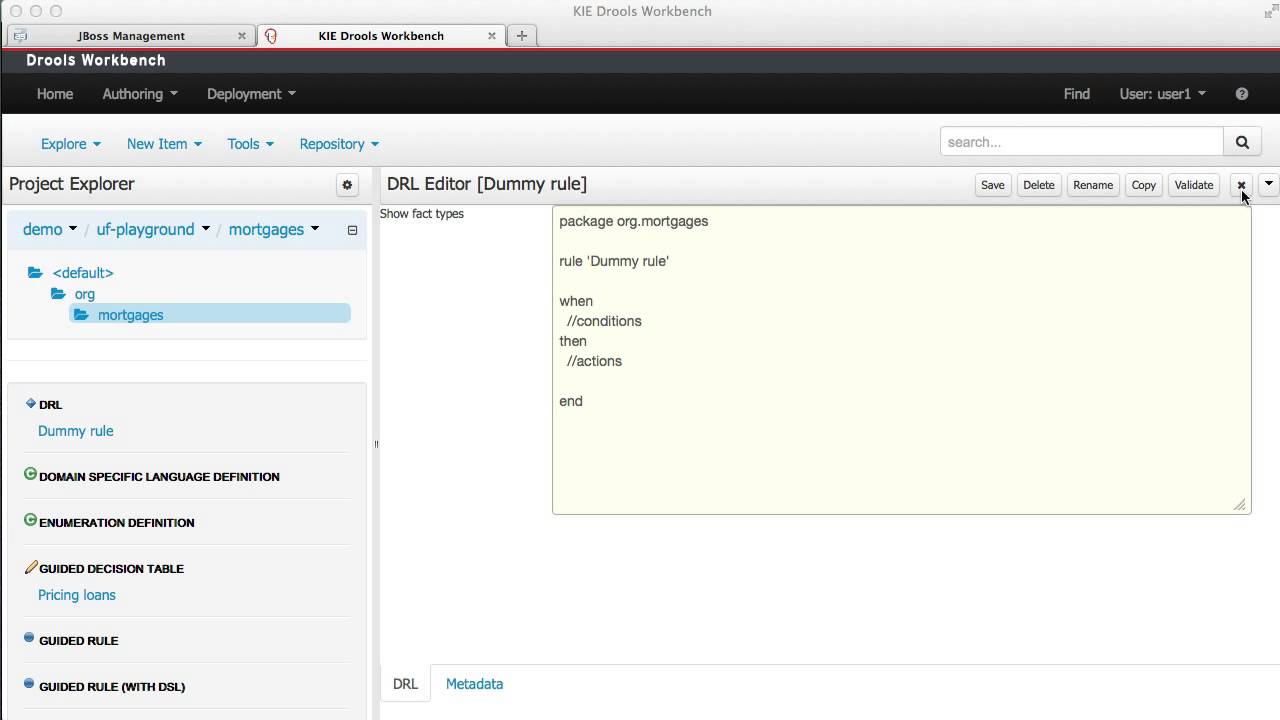
Task: Click the Enumeration Definition green icon
Action: click(30, 521)
